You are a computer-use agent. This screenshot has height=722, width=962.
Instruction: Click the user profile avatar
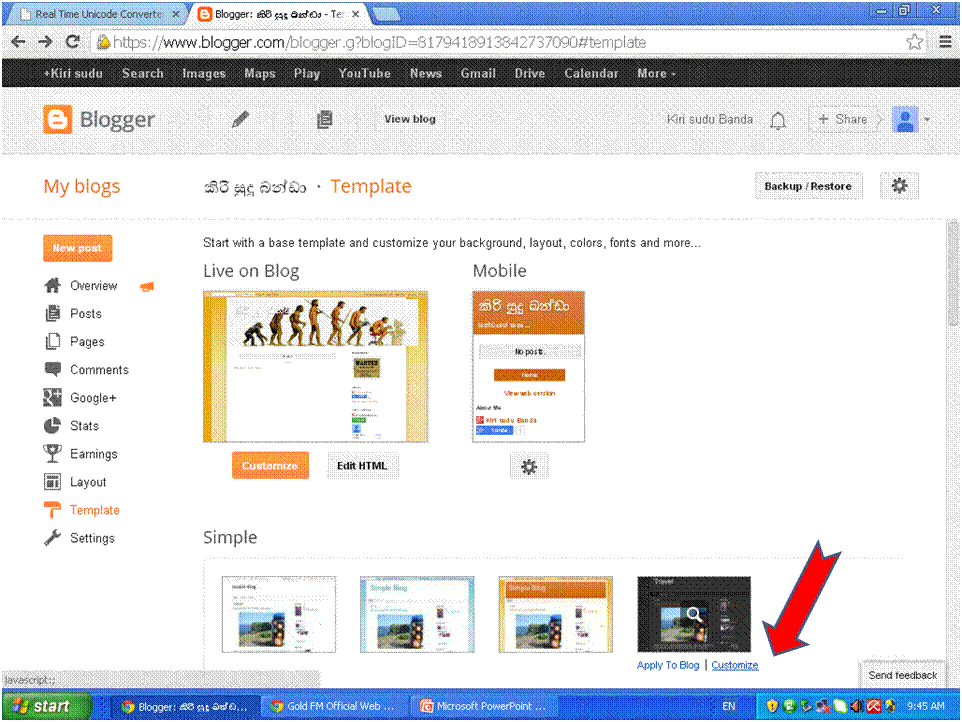(x=904, y=120)
